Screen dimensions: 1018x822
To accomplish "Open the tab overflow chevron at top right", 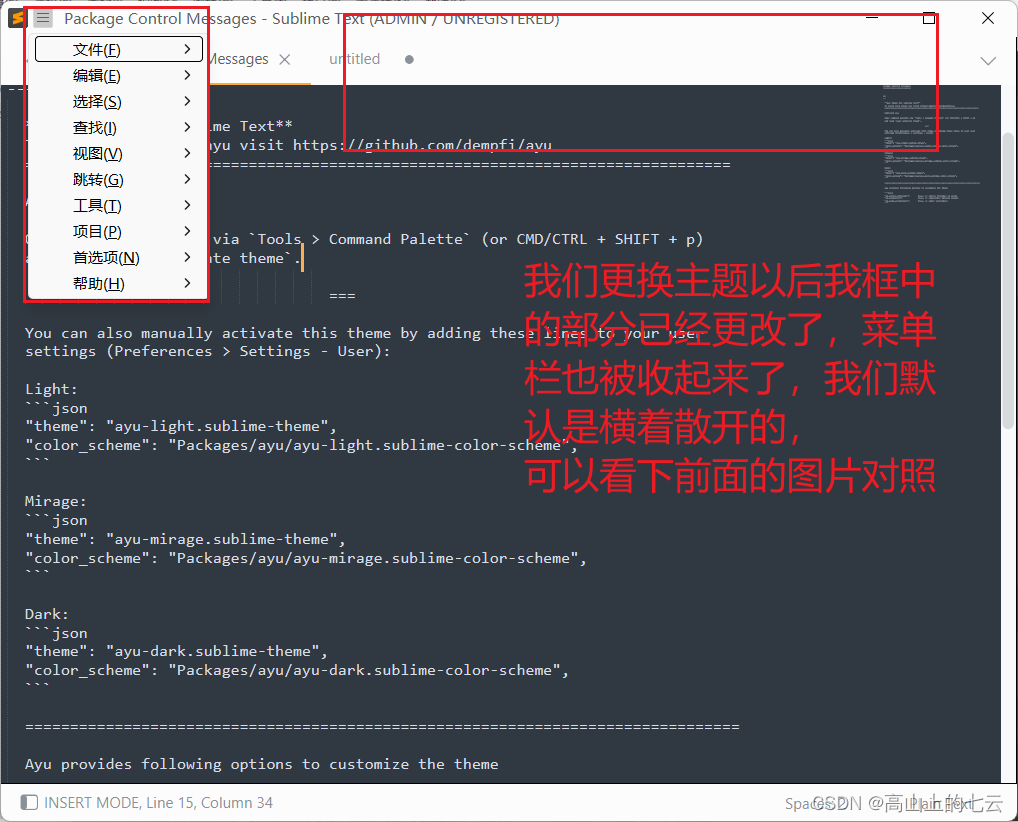I will coord(988,60).
